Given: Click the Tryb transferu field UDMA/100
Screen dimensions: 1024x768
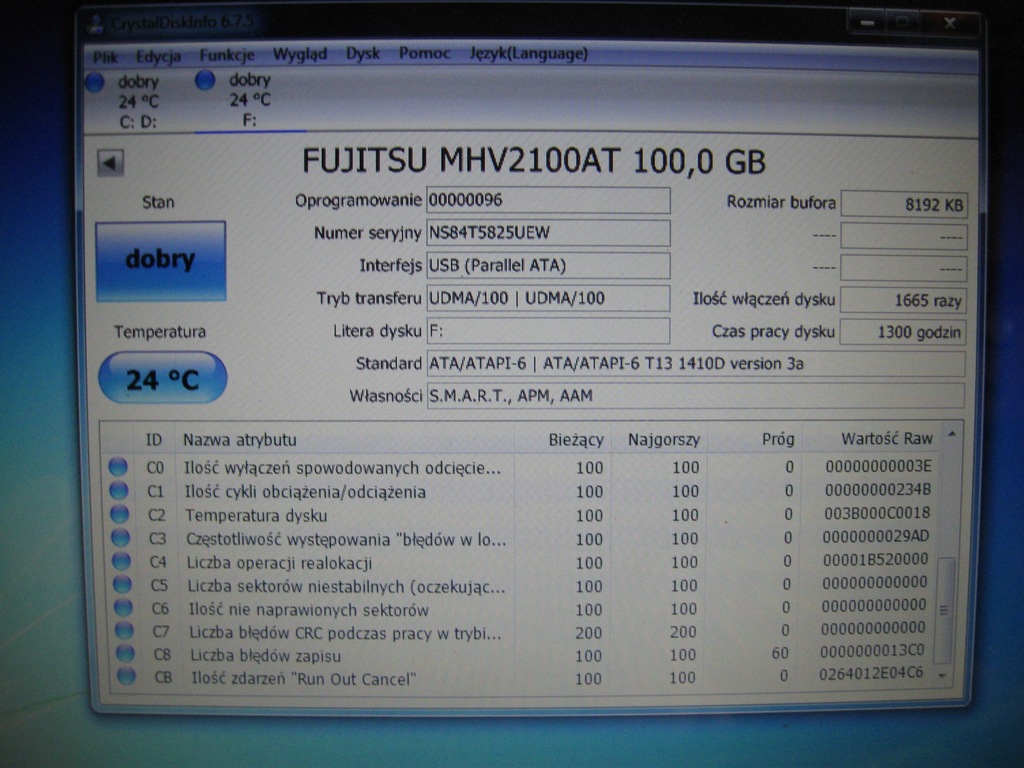Looking at the screenshot, I should (x=548, y=298).
